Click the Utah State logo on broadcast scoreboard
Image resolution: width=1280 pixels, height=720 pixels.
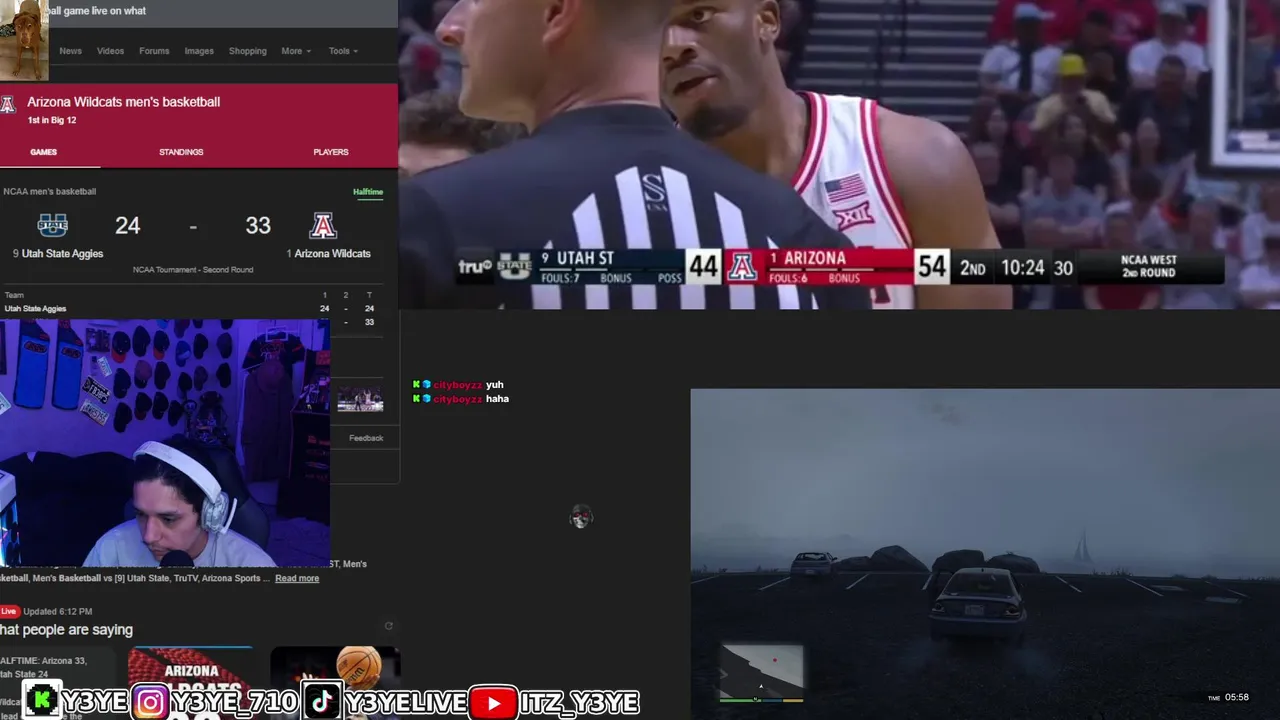[x=515, y=267]
